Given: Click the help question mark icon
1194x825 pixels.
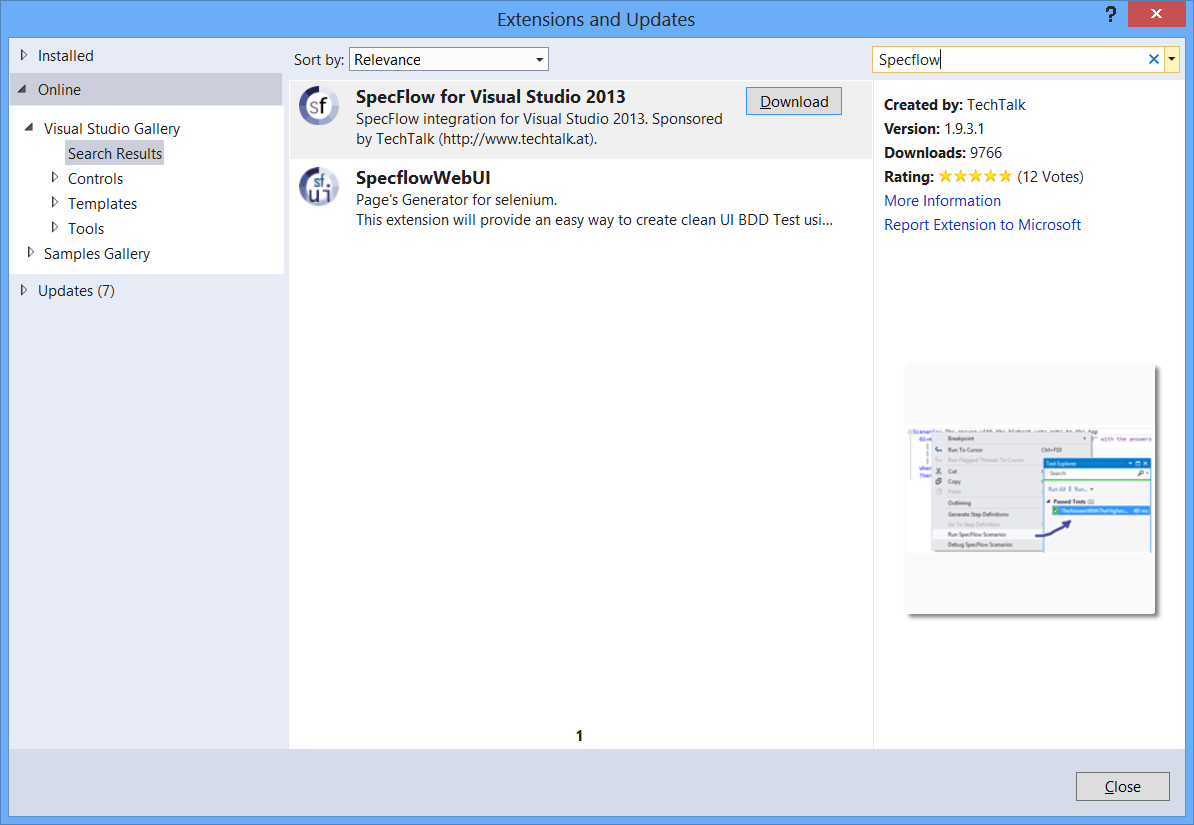Looking at the screenshot, I should coord(1111,15).
